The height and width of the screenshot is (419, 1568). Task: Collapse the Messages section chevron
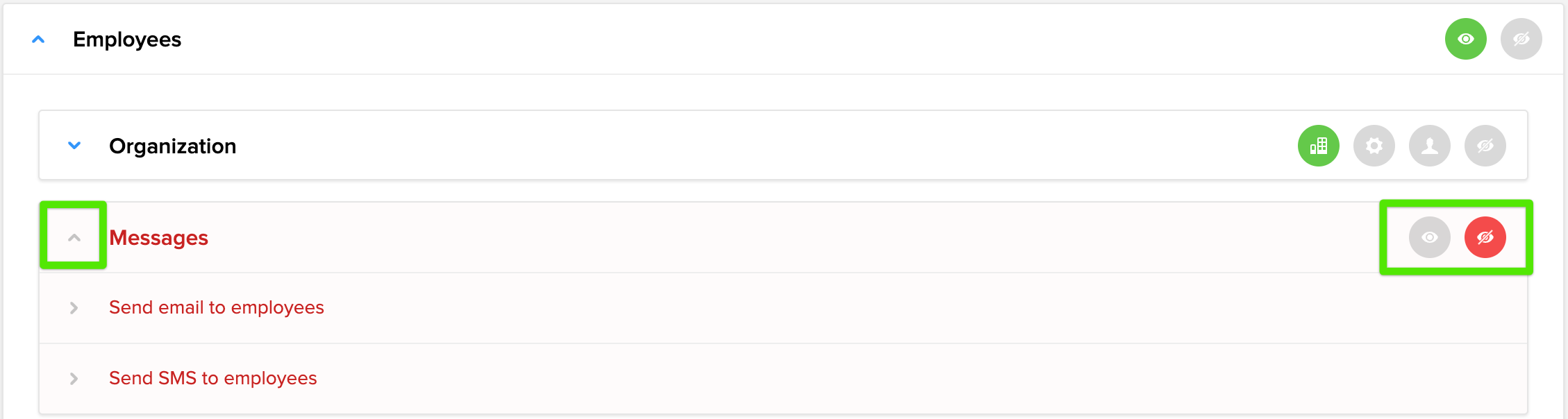74,237
